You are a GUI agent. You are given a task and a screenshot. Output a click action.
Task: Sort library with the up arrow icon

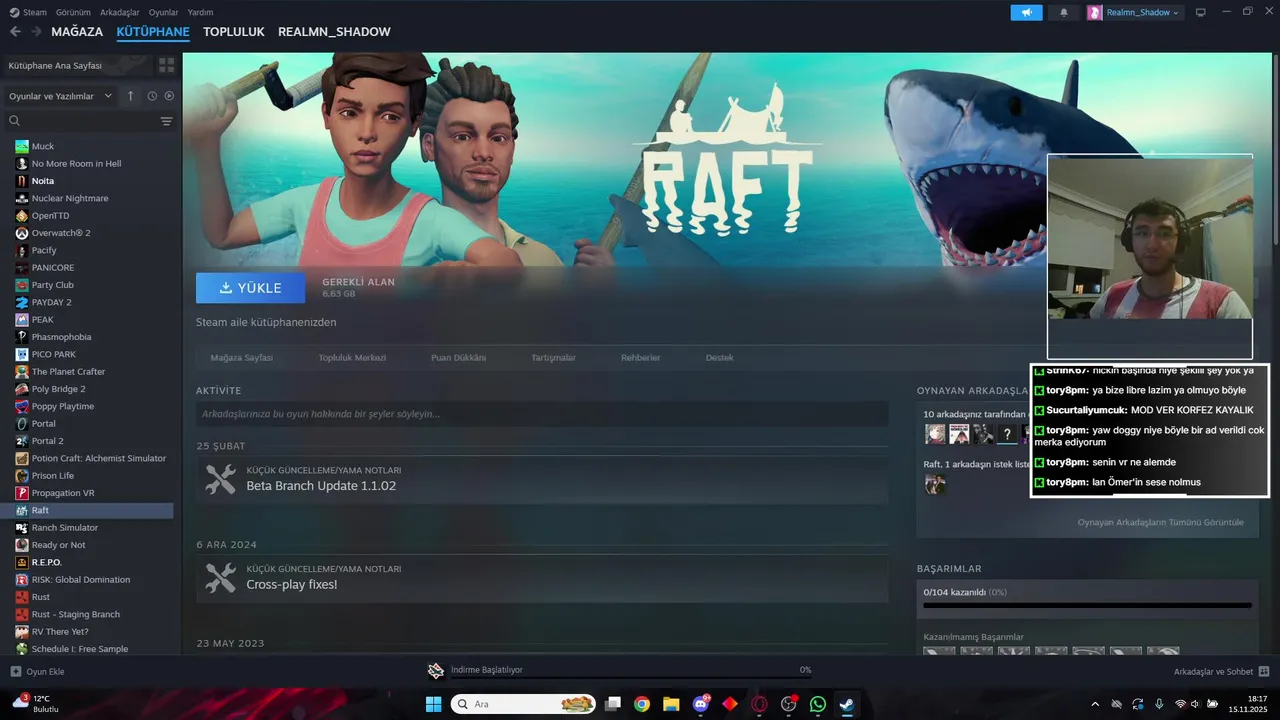[x=130, y=96]
